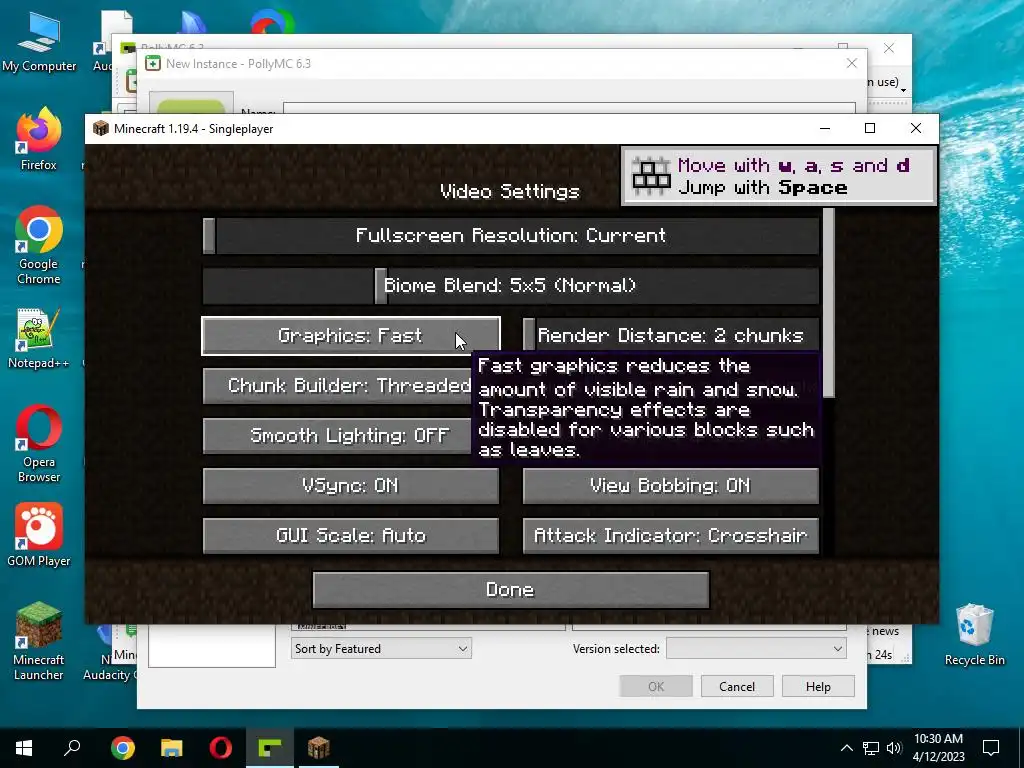Open the Recycle Bin
Viewport: 1024px width, 768px height.
click(974, 635)
